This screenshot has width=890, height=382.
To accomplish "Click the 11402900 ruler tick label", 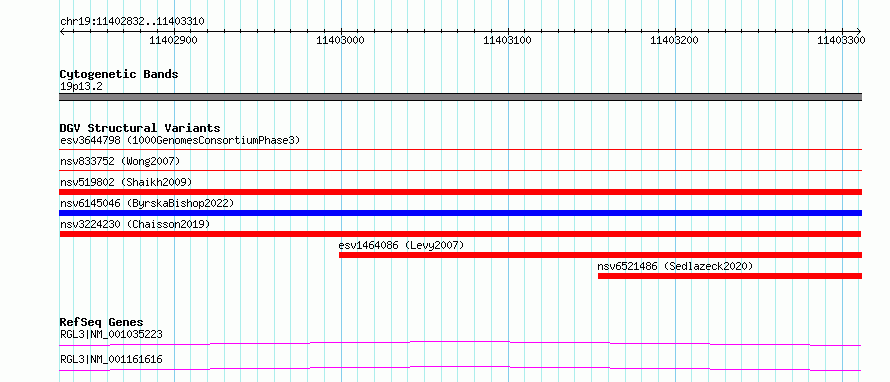I will point(173,40).
